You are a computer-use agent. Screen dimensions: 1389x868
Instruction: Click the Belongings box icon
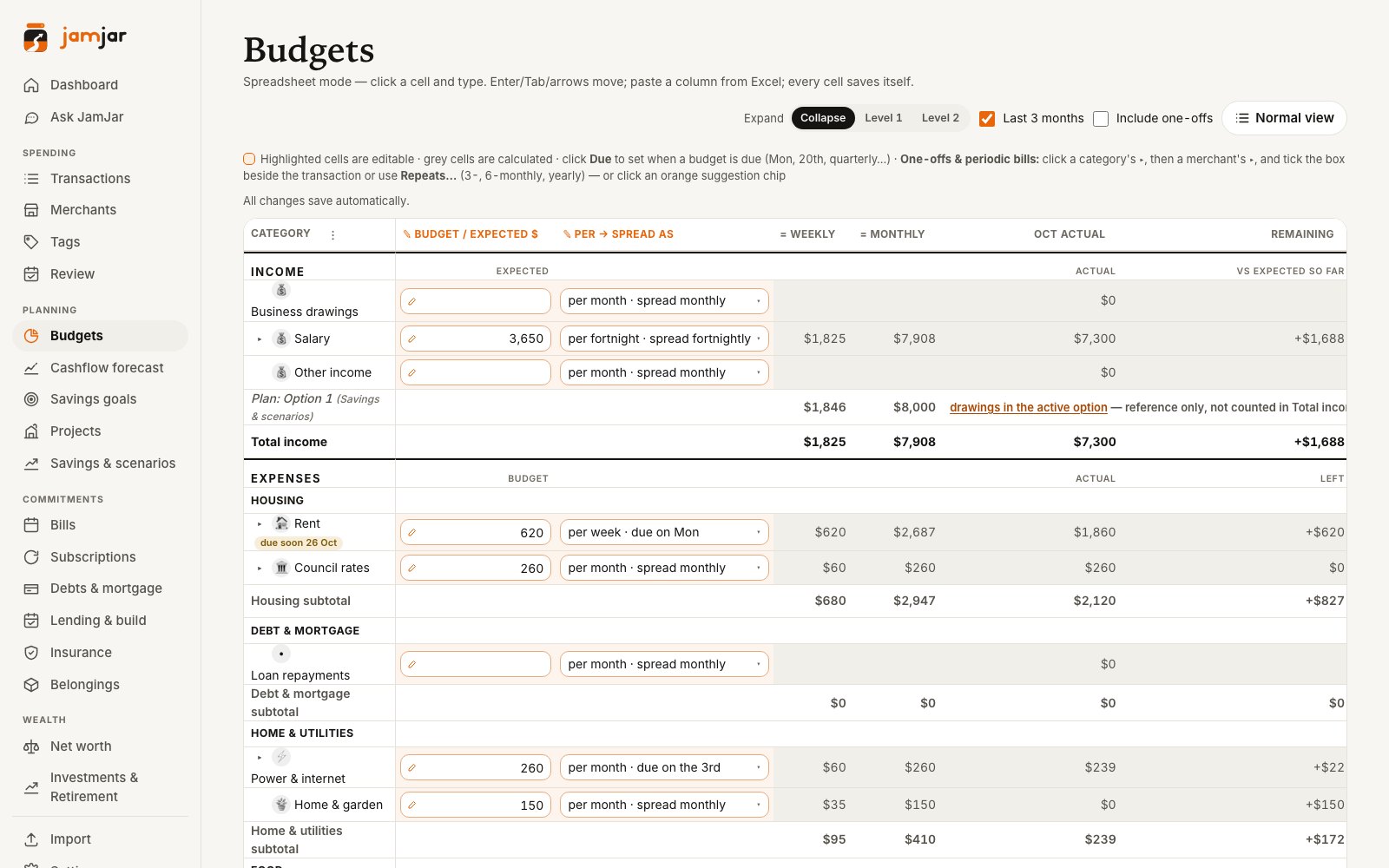click(x=31, y=685)
